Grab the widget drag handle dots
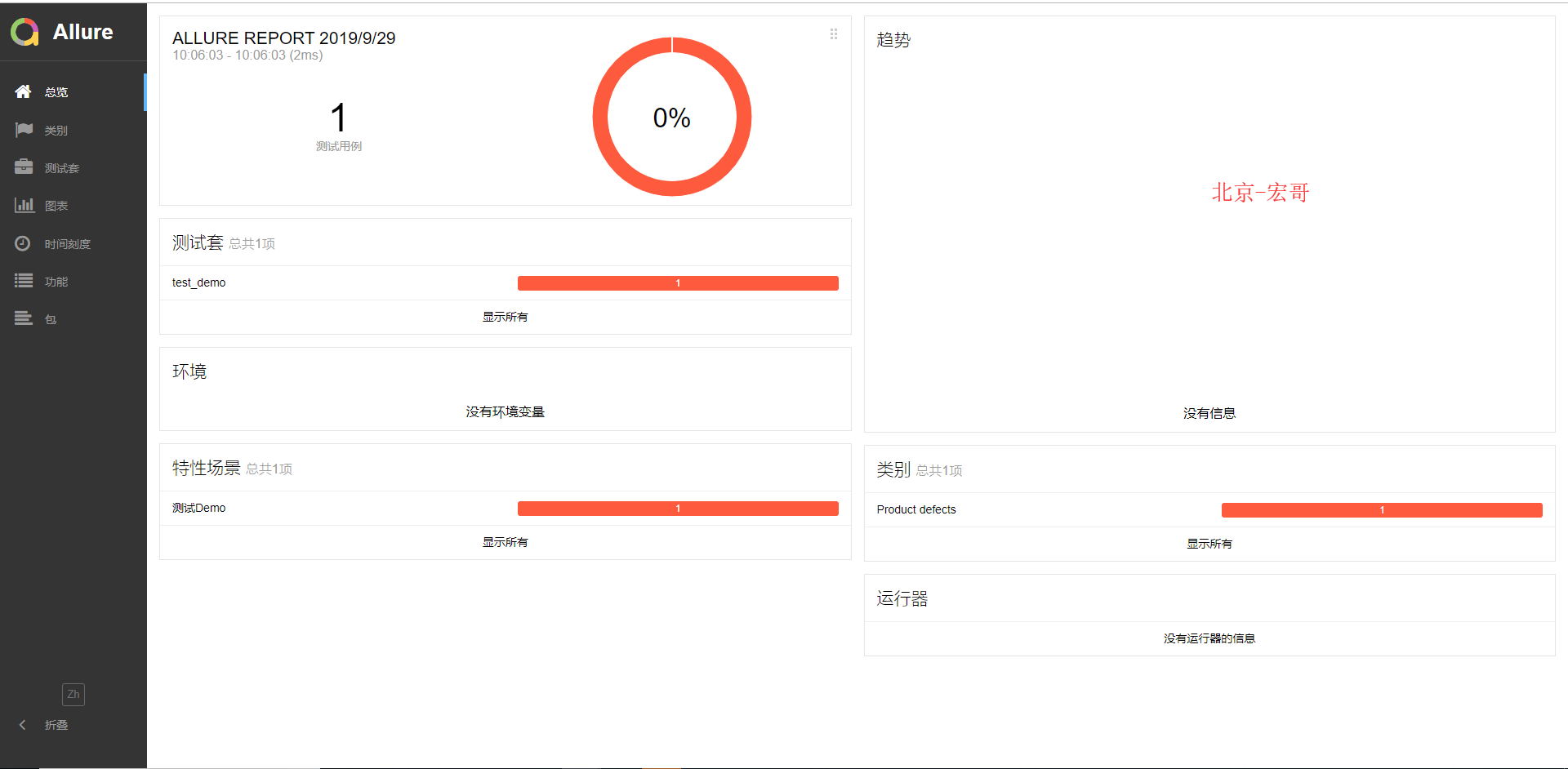1568x769 pixels. point(834,33)
